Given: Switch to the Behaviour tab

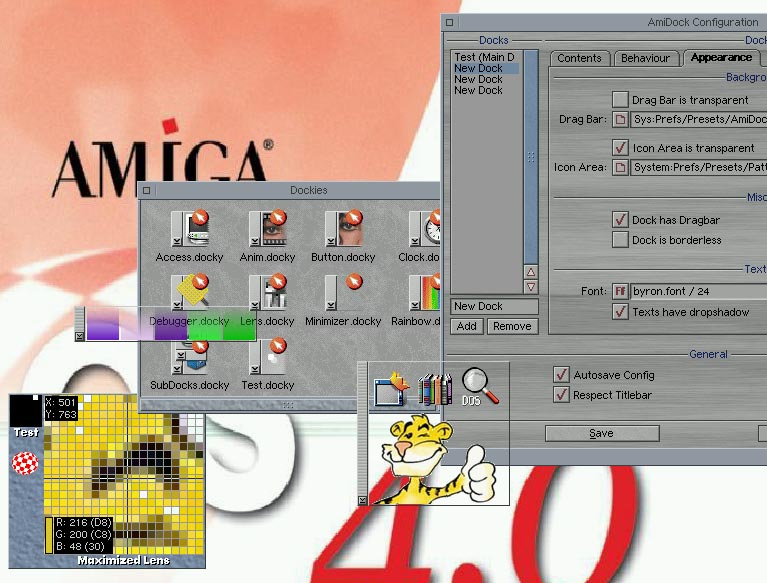Looking at the screenshot, I should click(646, 58).
